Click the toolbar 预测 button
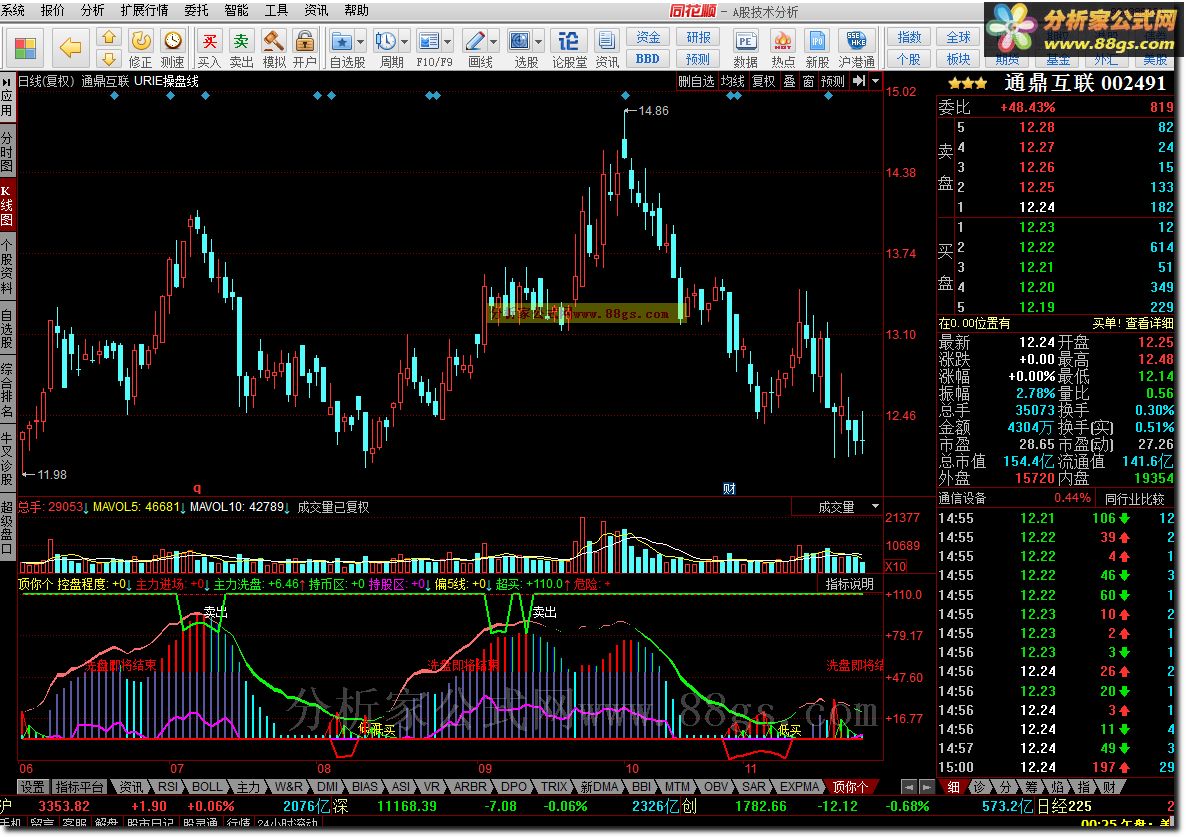Viewport: 1186px width, 837px height. (x=697, y=59)
